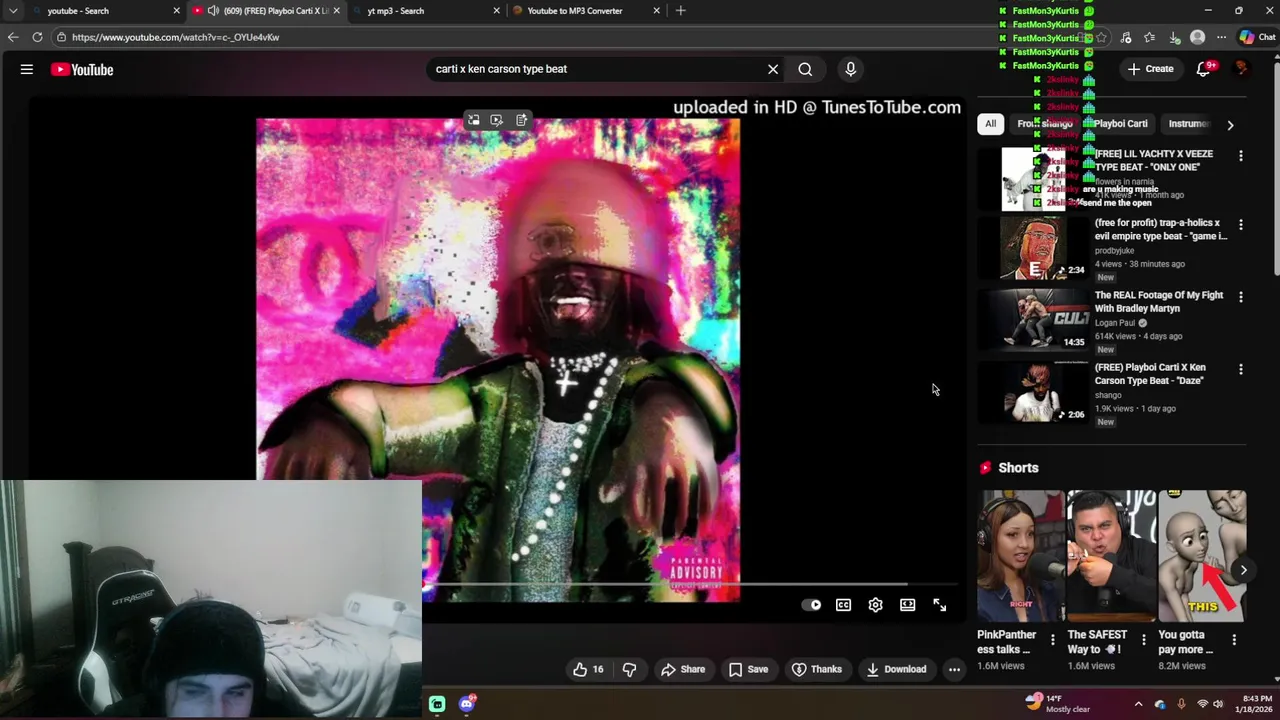
Task: Download the video
Action: point(896,669)
